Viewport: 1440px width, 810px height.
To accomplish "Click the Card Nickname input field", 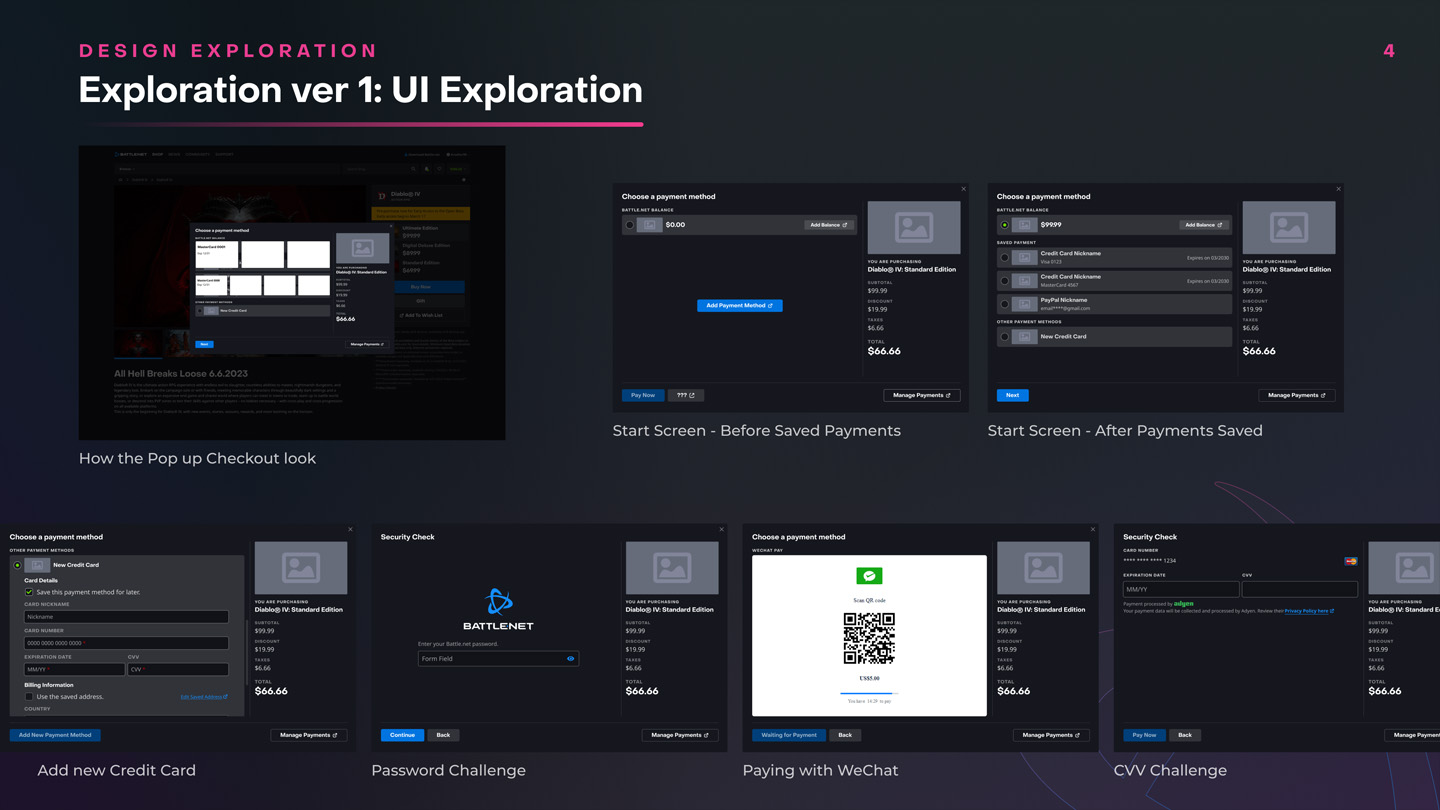I will coord(126,617).
